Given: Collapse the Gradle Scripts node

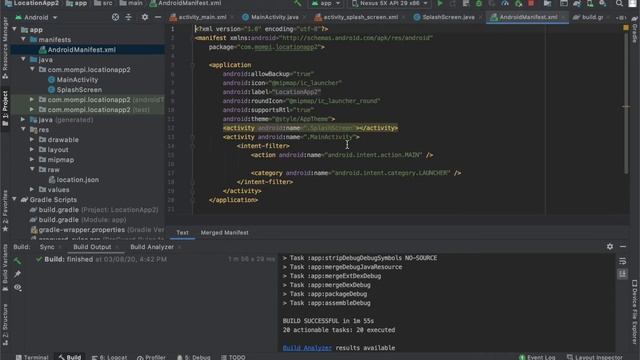Looking at the screenshot, I should pos(15,199).
